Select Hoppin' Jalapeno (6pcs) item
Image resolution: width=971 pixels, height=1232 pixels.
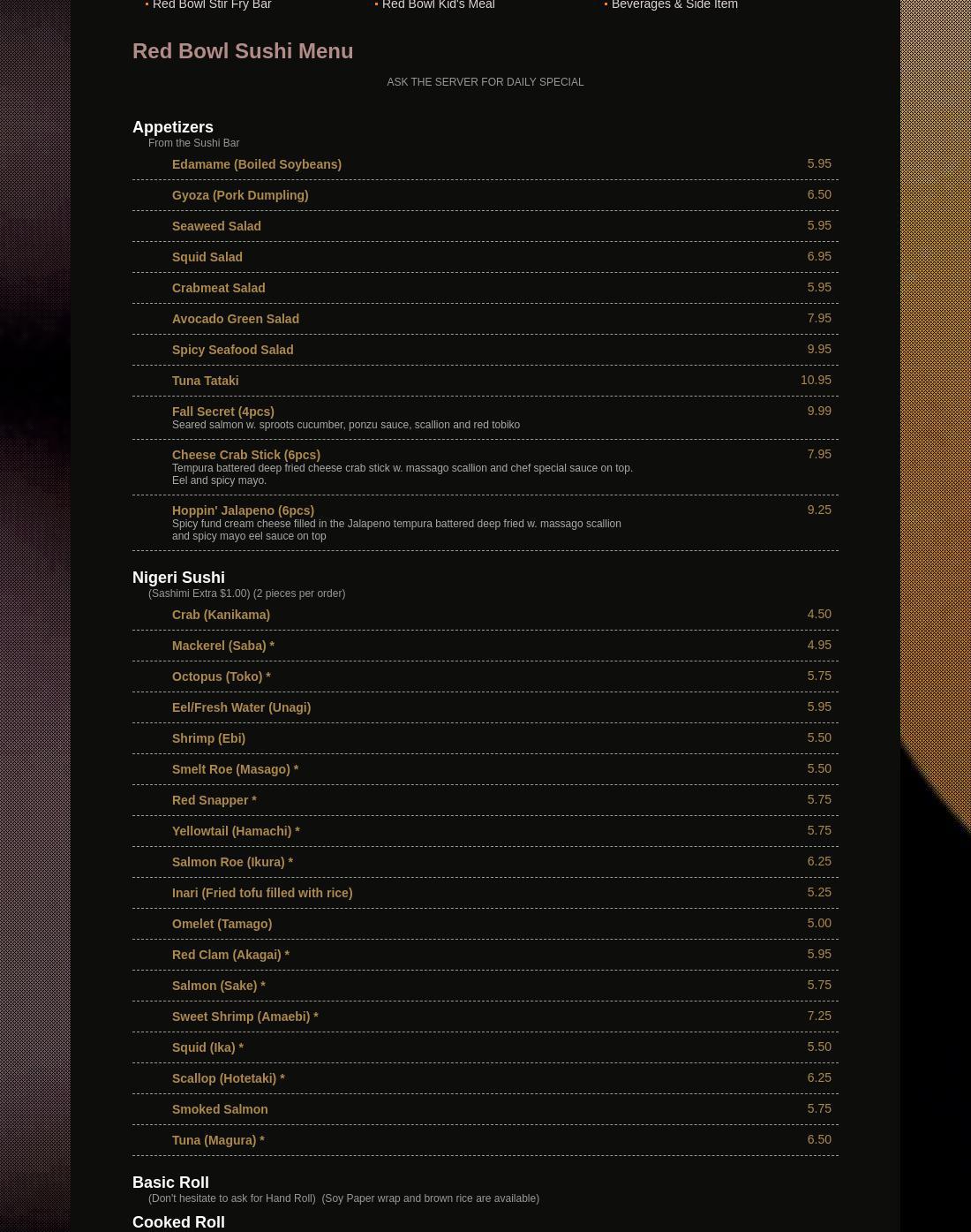click(x=243, y=510)
